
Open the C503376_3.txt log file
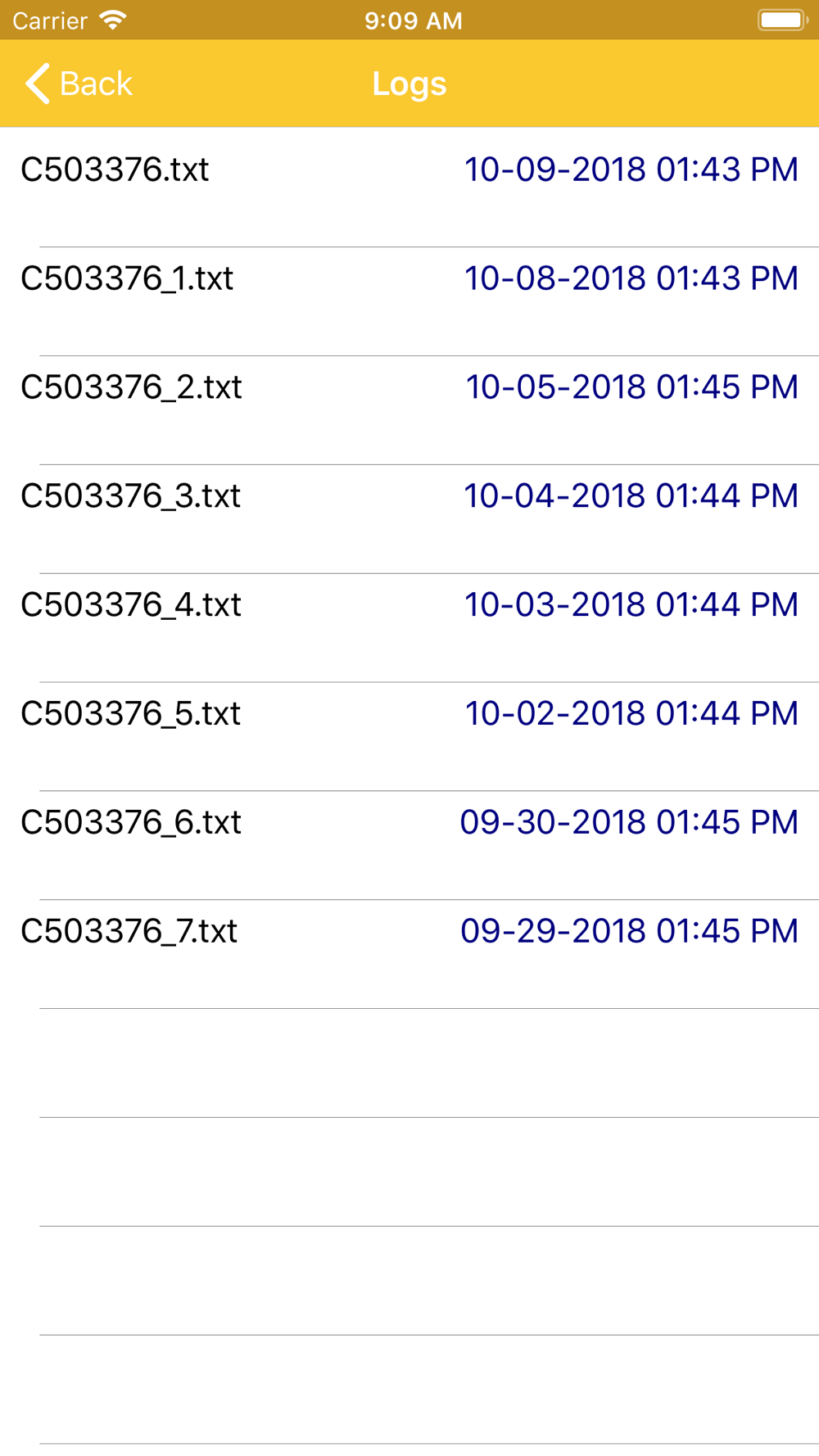pyautogui.click(x=409, y=519)
